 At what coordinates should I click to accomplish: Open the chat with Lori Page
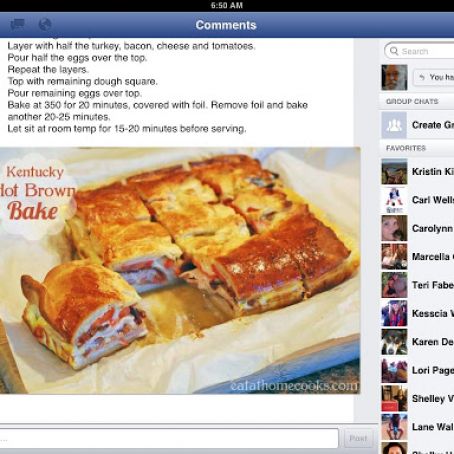tap(417, 370)
